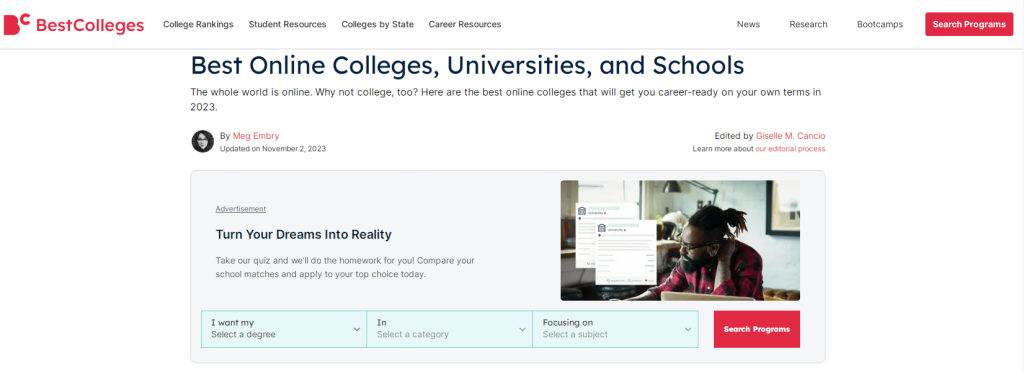Click the 'Take our quiz' description paragraph
Image resolution: width=1024 pixels, height=372 pixels.
pos(345,267)
